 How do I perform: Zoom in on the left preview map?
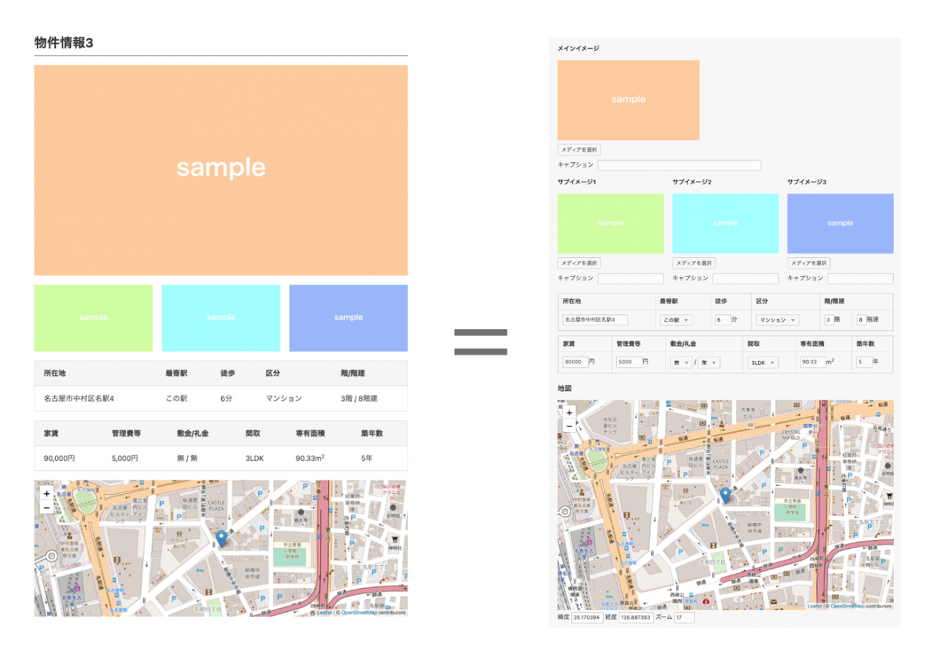46,494
